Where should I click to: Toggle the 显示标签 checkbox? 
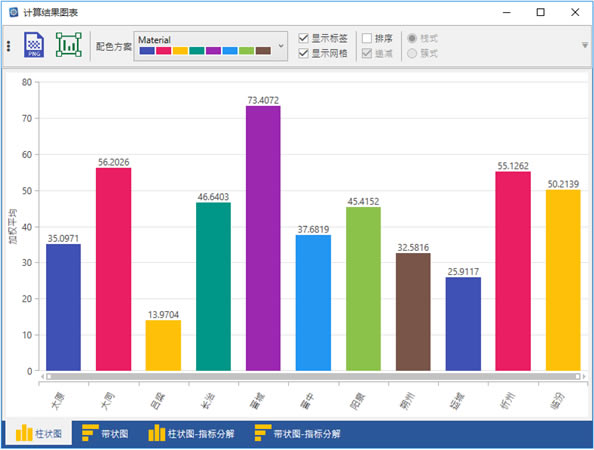[303, 38]
